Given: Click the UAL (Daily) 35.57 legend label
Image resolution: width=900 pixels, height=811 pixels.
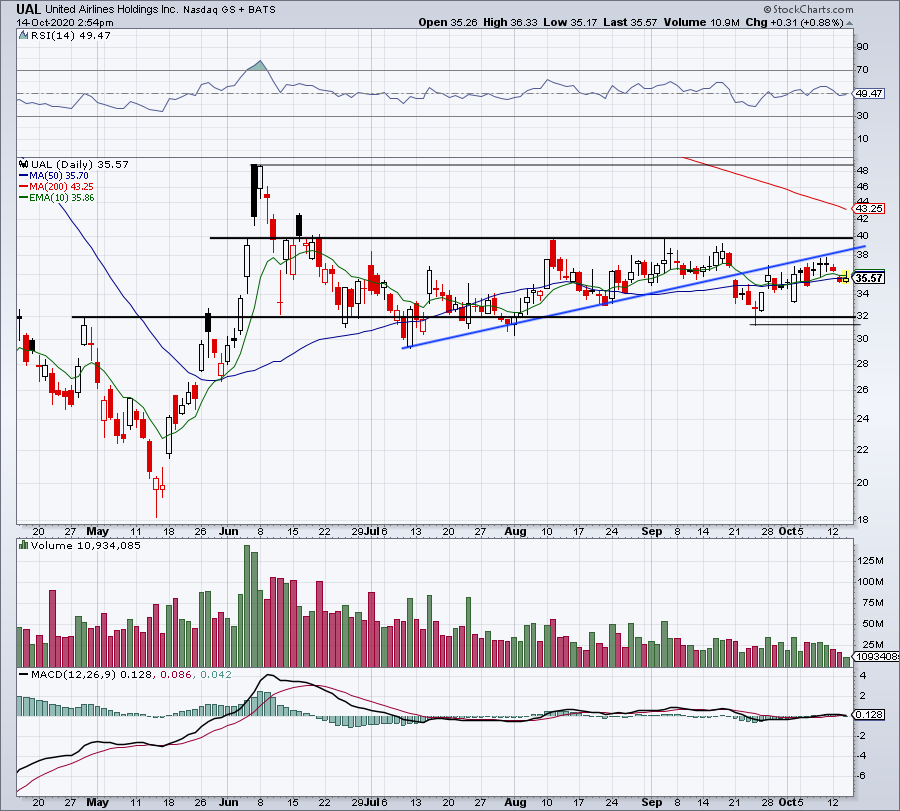Looking at the screenshot, I should [x=80, y=164].
